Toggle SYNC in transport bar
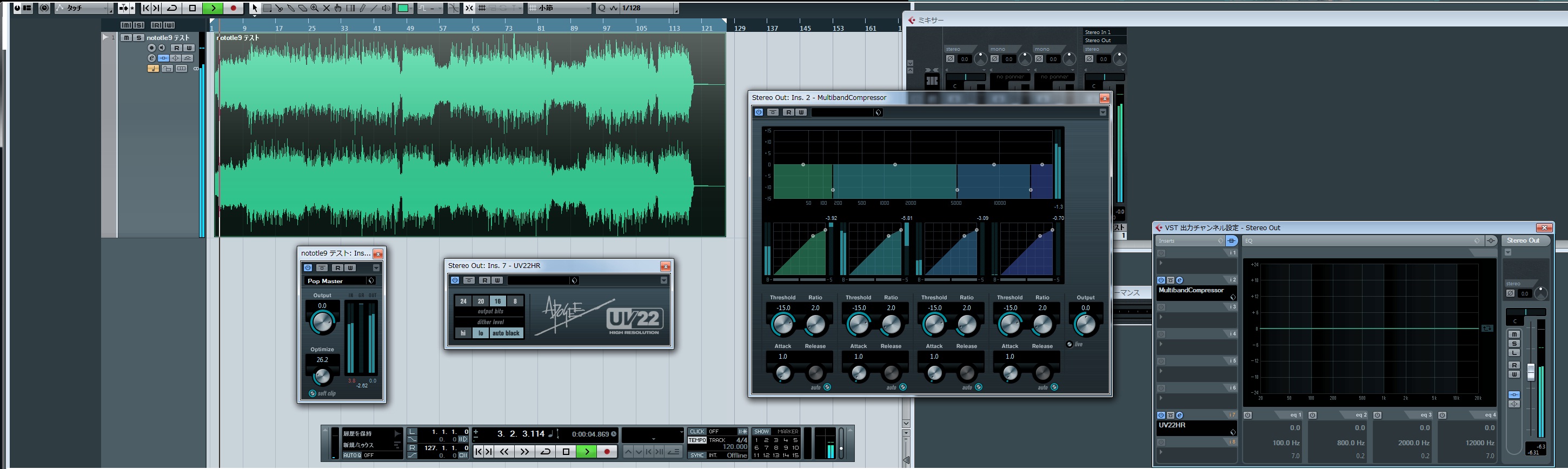Viewport: 1568px width, 469px height. [697, 455]
